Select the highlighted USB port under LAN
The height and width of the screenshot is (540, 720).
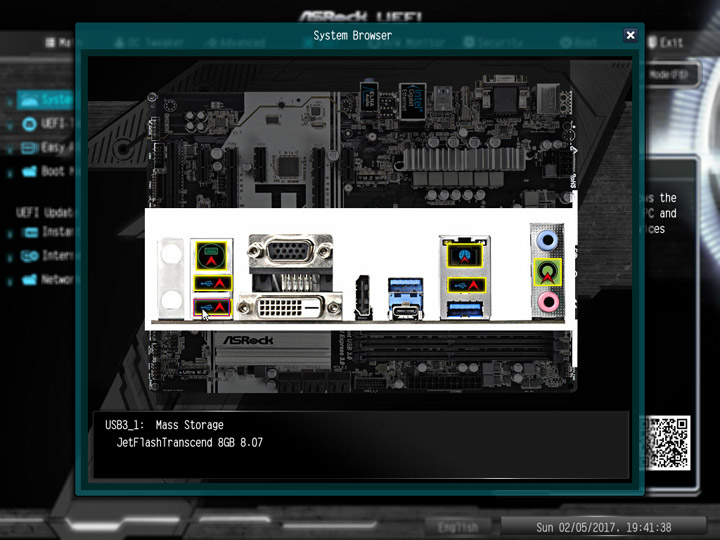[466, 285]
